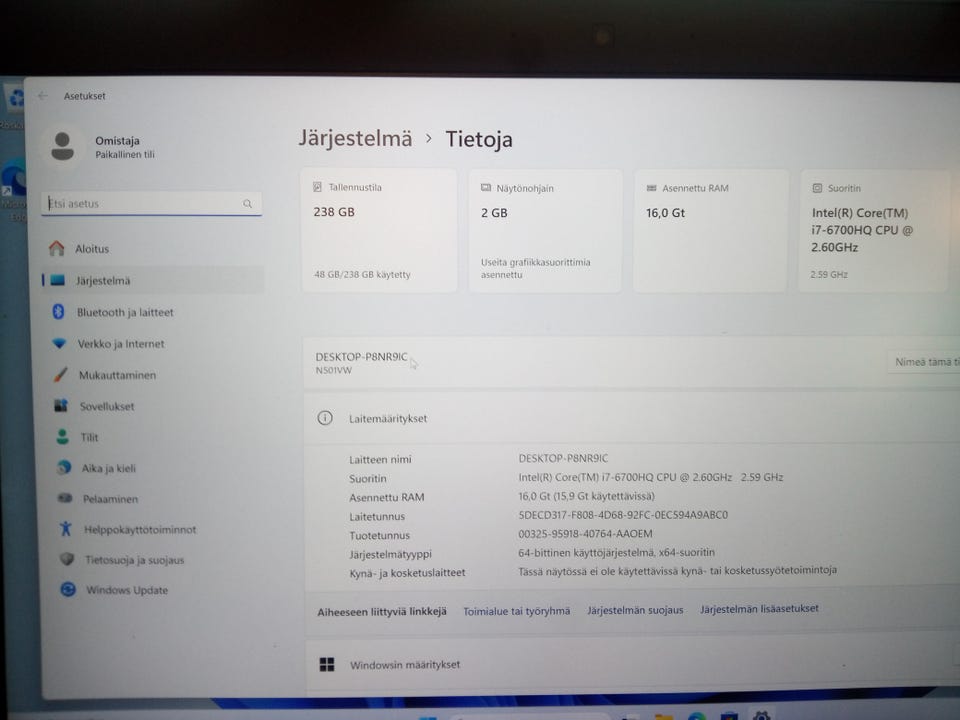Click the Asennettu RAM memory icon
960x720 pixels.
point(652,188)
